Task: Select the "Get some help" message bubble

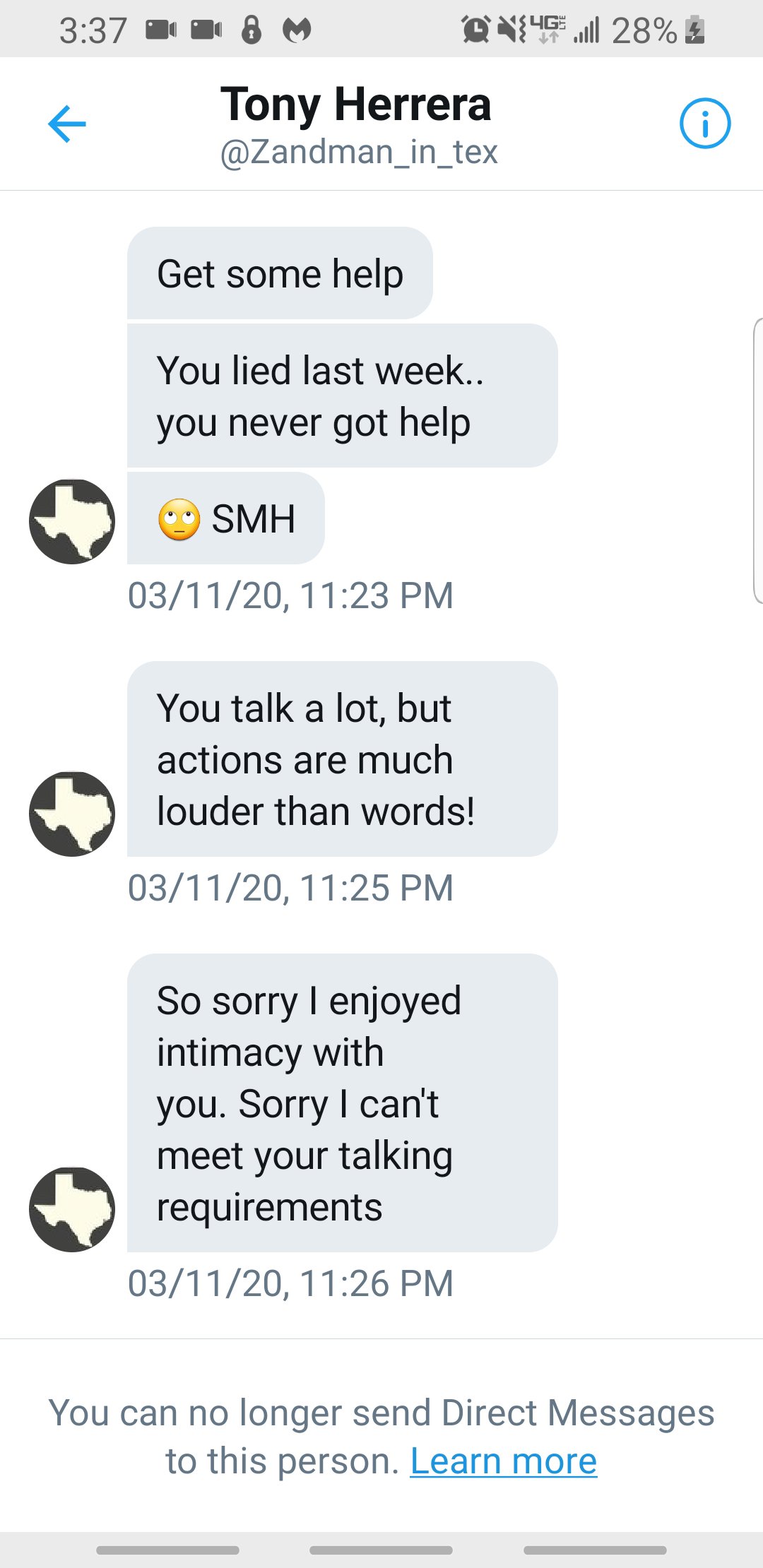Action: point(280,273)
